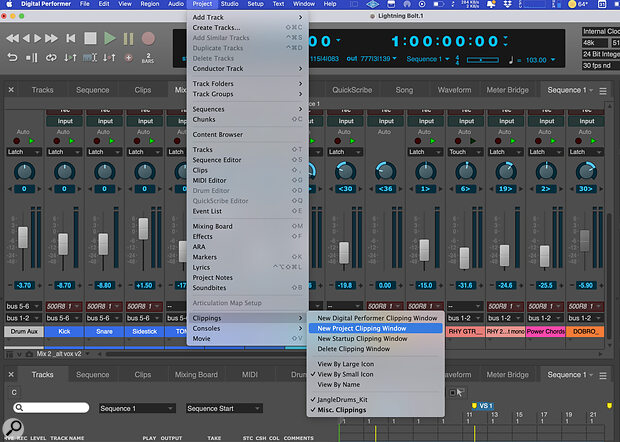620x442 pixels.
Task: Toggle the memory cycle loop icon
Action: point(51,58)
